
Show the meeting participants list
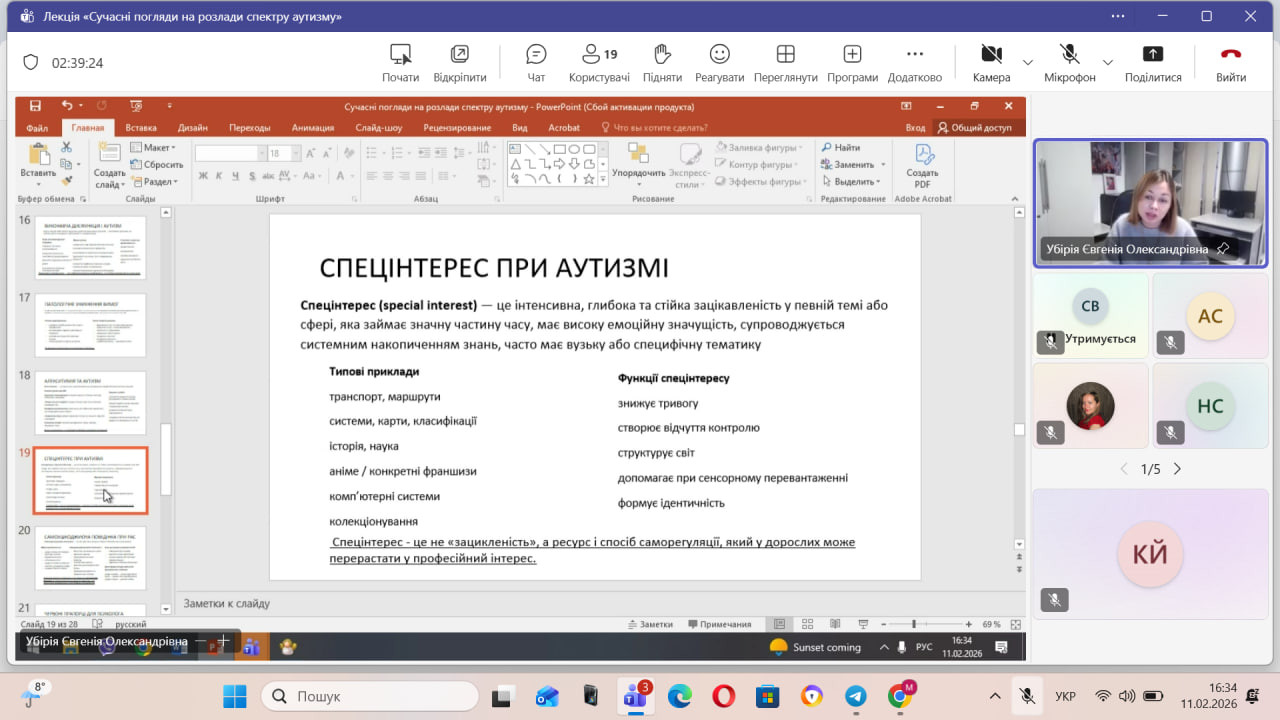599,62
